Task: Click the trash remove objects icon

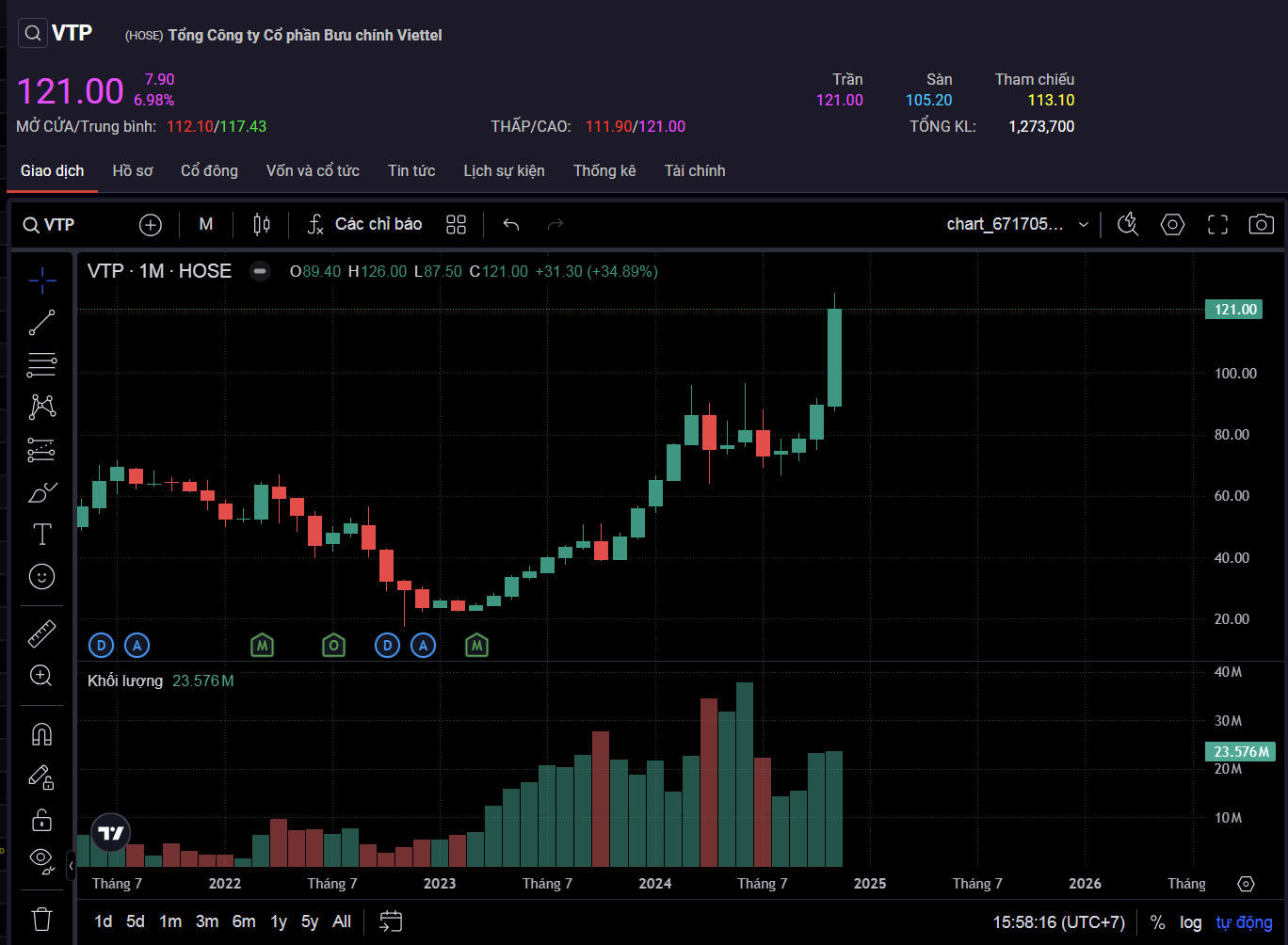Action: tap(41, 918)
